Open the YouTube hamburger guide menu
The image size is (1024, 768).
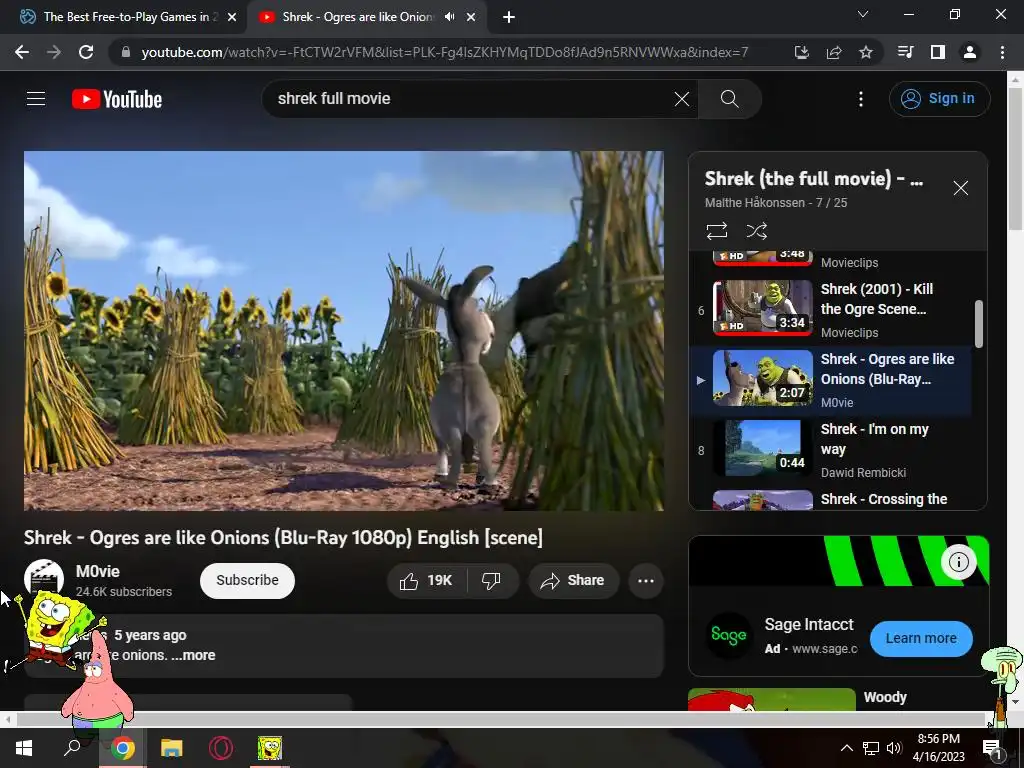36,99
